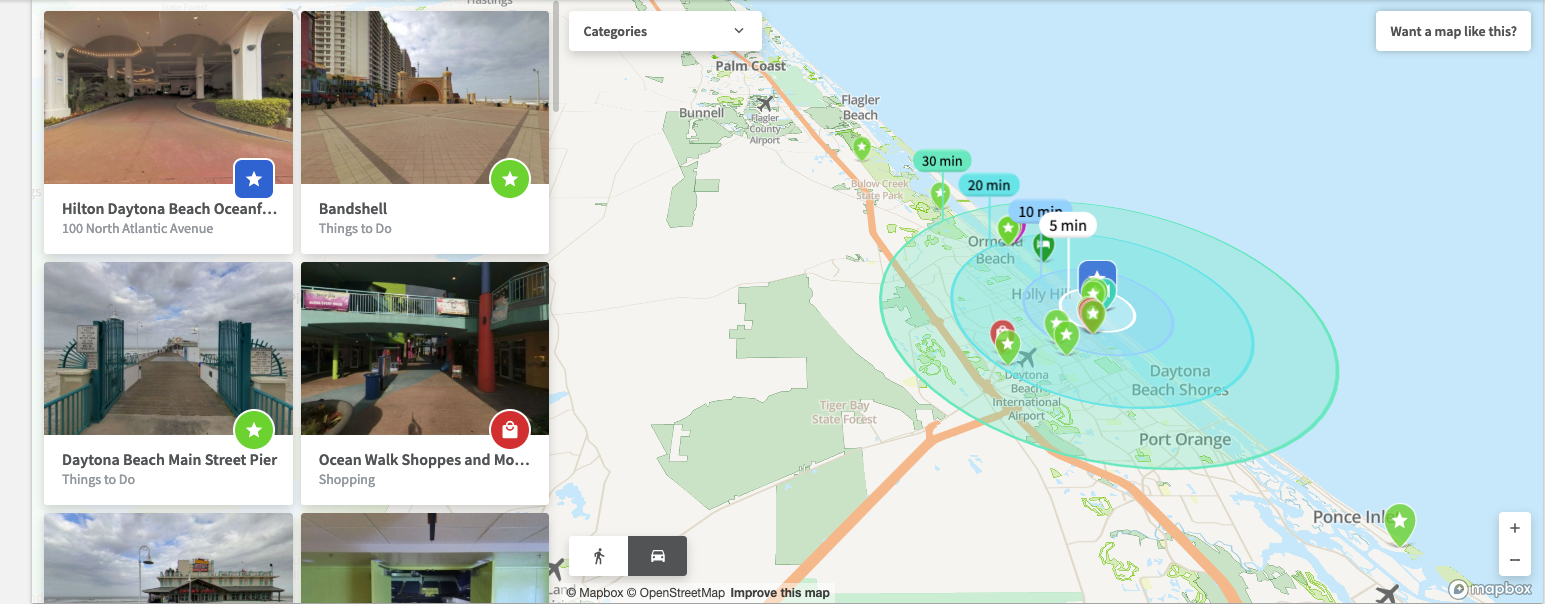Click the green star marker at Ormond Beach
This screenshot has width=1545, height=604.
(x=1008, y=231)
